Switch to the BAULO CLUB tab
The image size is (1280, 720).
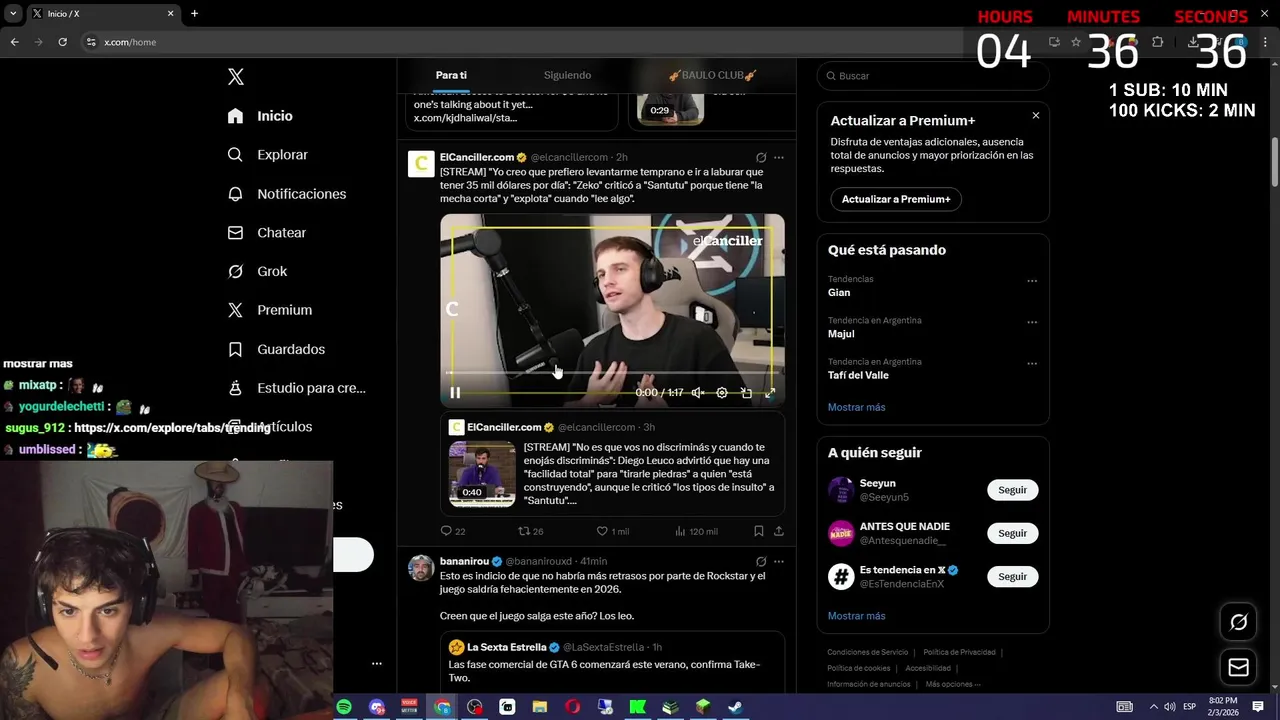(712, 75)
